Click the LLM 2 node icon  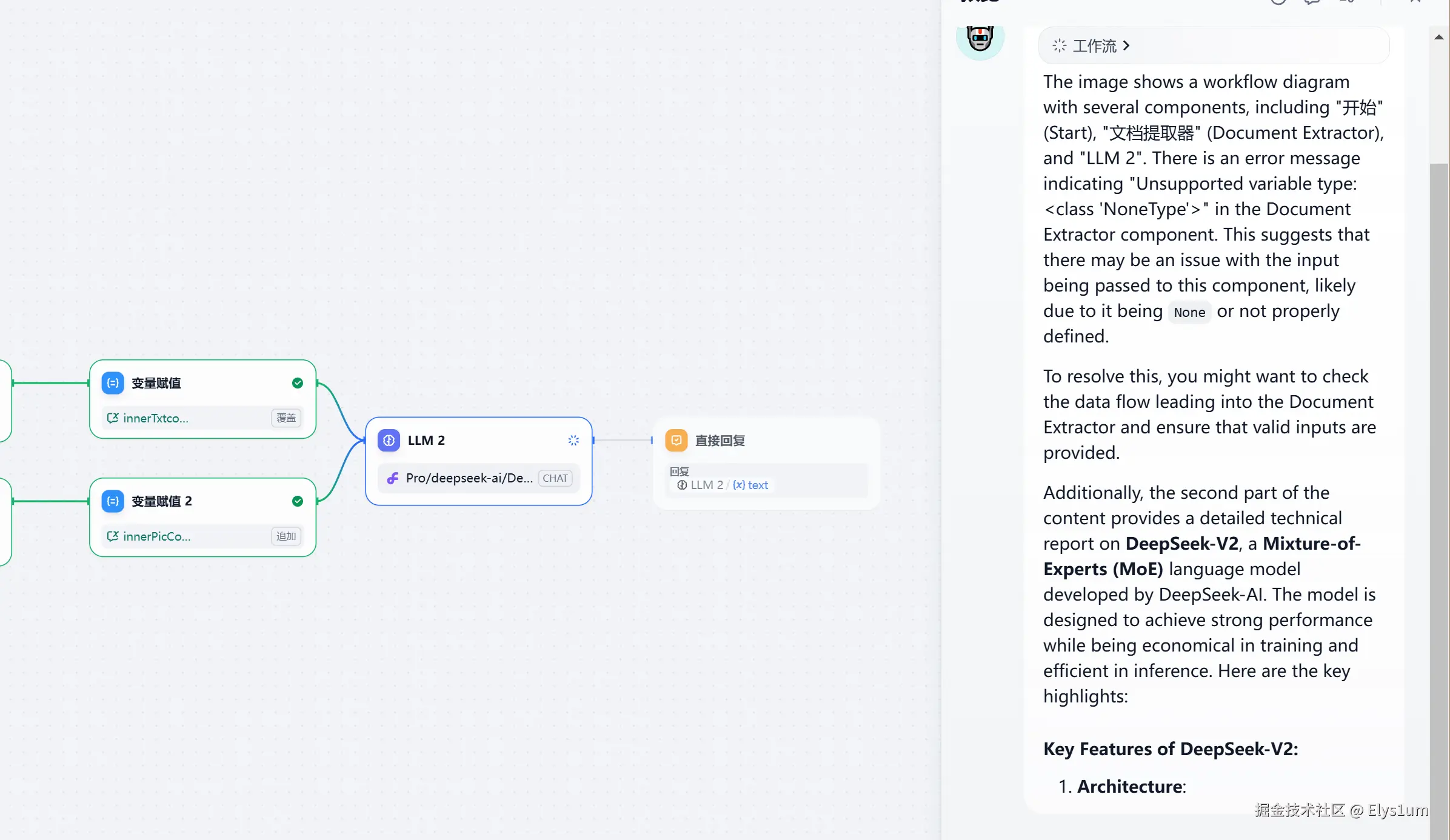coord(389,441)
